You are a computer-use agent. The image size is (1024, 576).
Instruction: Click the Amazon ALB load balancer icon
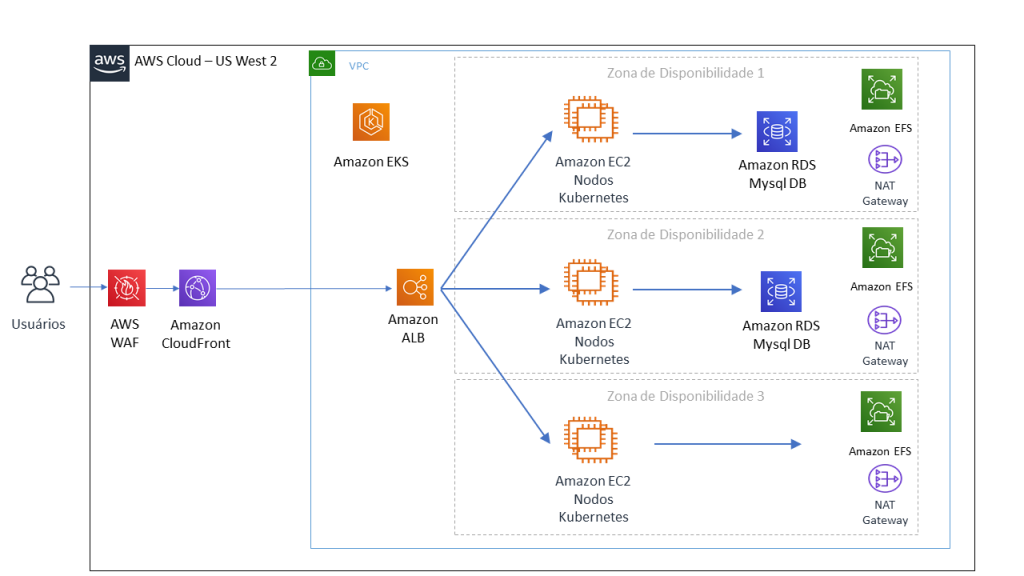[x=415, y=287]
